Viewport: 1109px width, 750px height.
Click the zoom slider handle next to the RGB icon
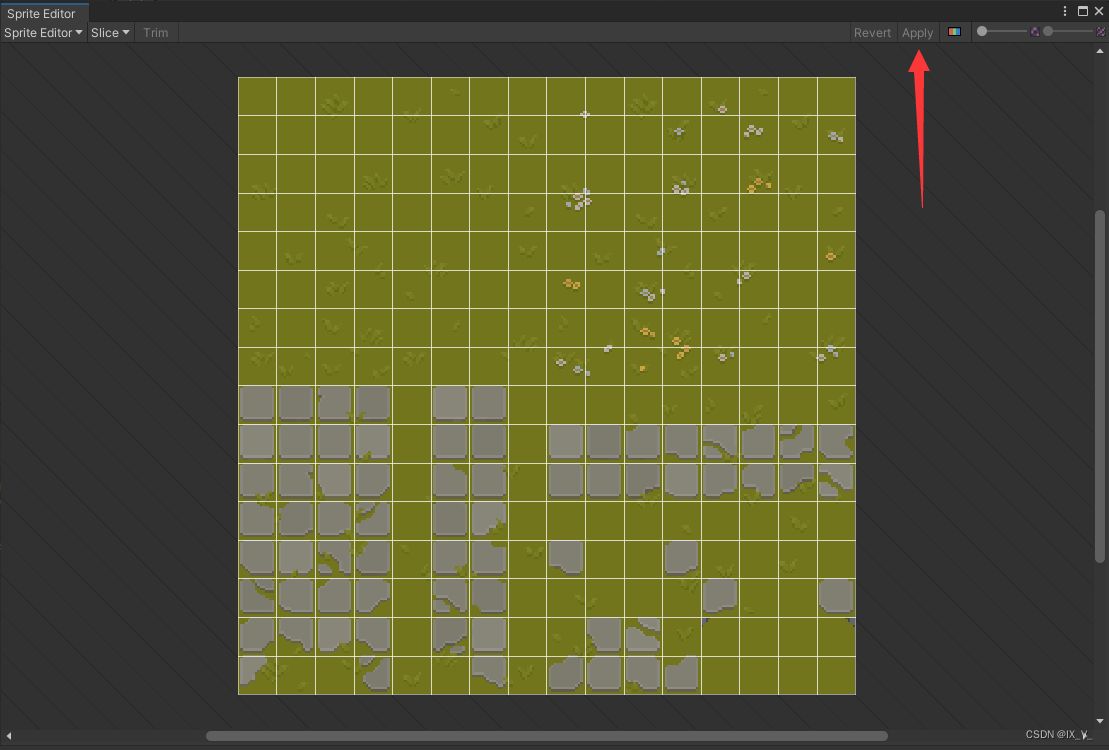tap(982, 31)
